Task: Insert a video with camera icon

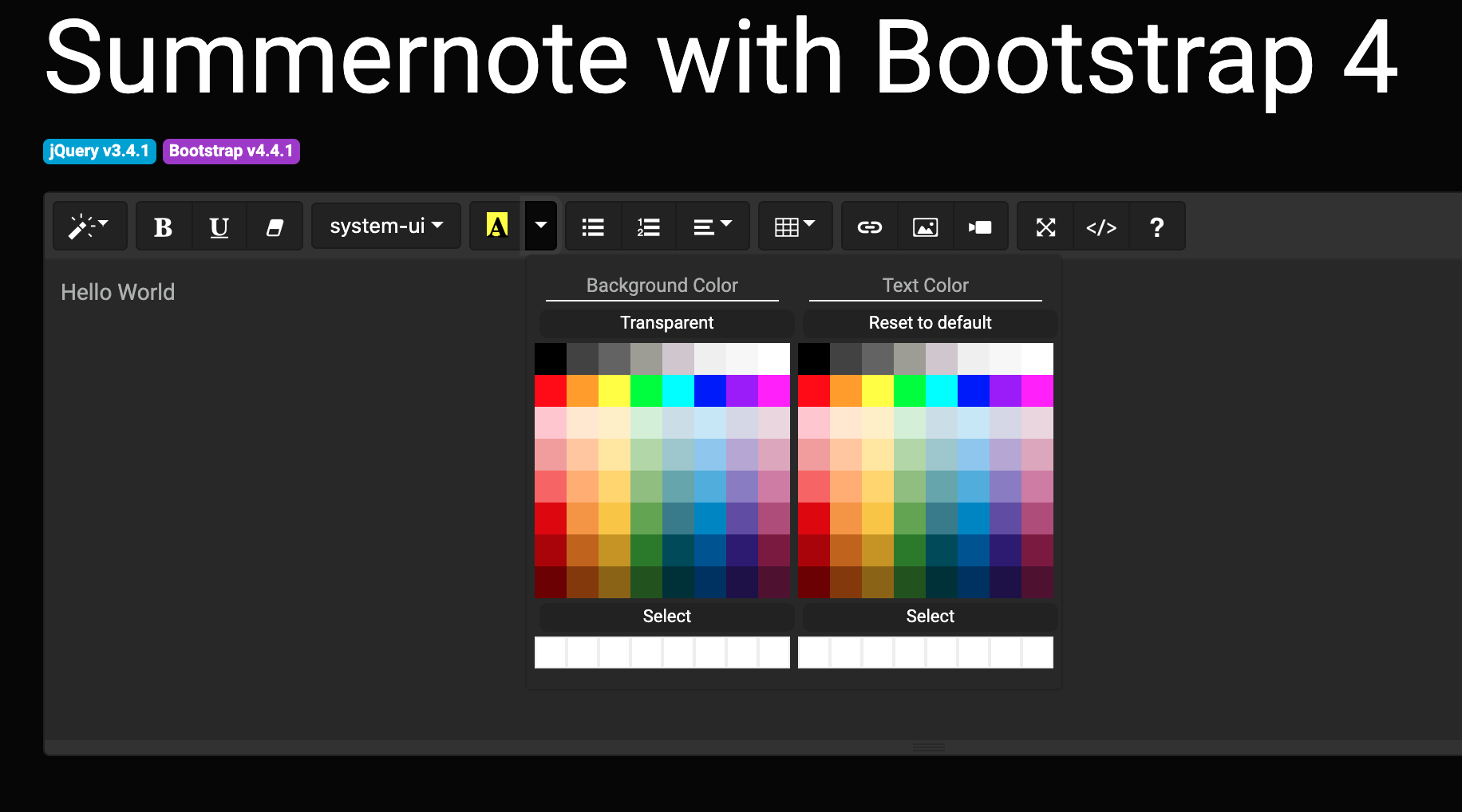Action: pos(980,227)
